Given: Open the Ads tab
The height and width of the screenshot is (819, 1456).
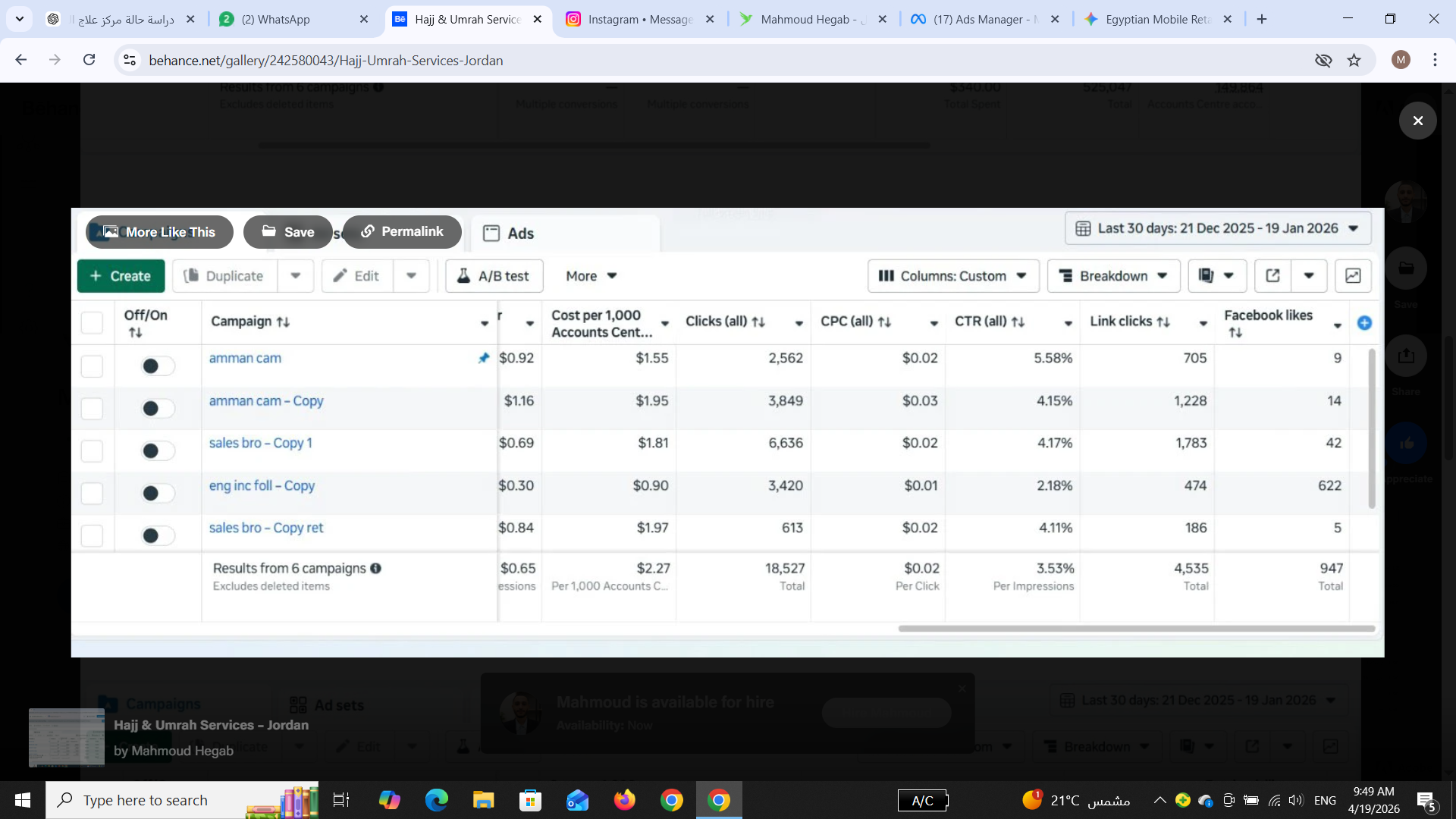Looking at the screenshot, I should tap(509, 234).
